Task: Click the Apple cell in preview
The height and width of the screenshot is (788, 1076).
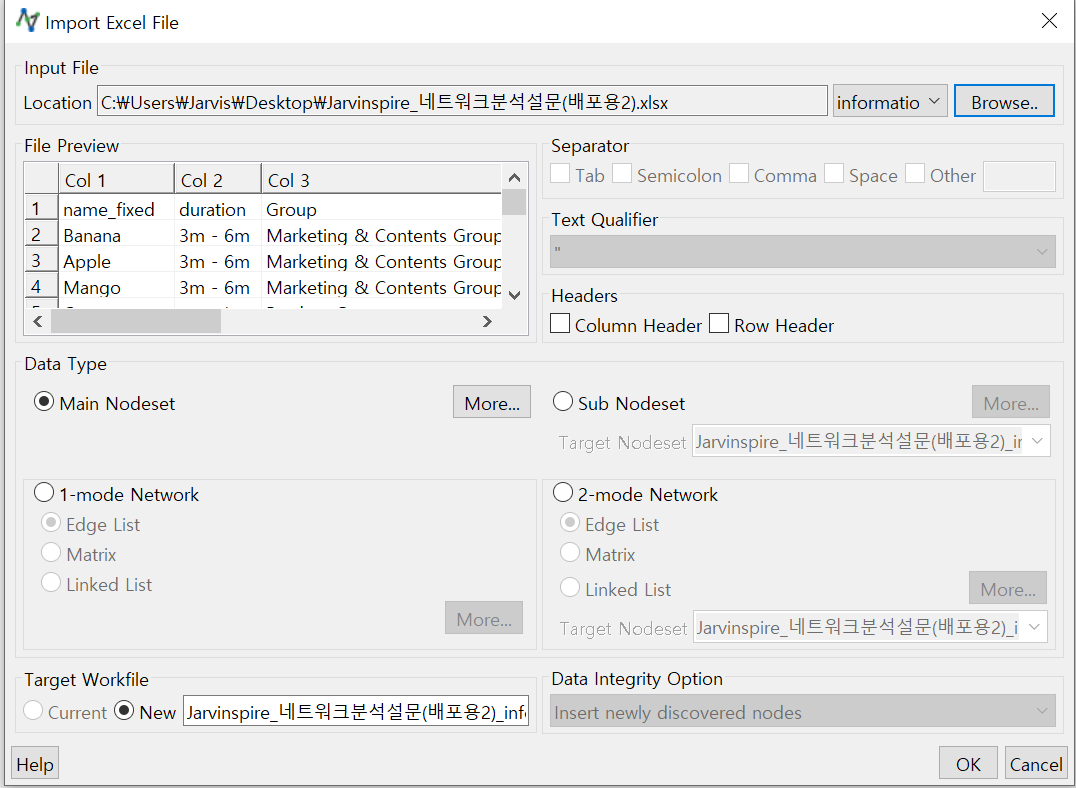Action: [116, 261]
